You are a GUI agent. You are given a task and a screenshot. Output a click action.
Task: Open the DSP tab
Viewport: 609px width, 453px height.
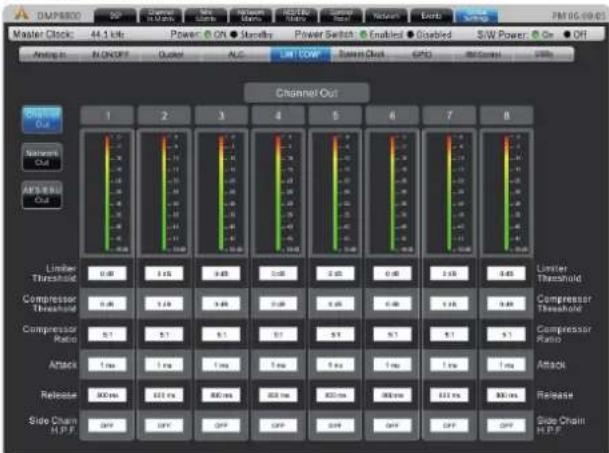[115, 16]
